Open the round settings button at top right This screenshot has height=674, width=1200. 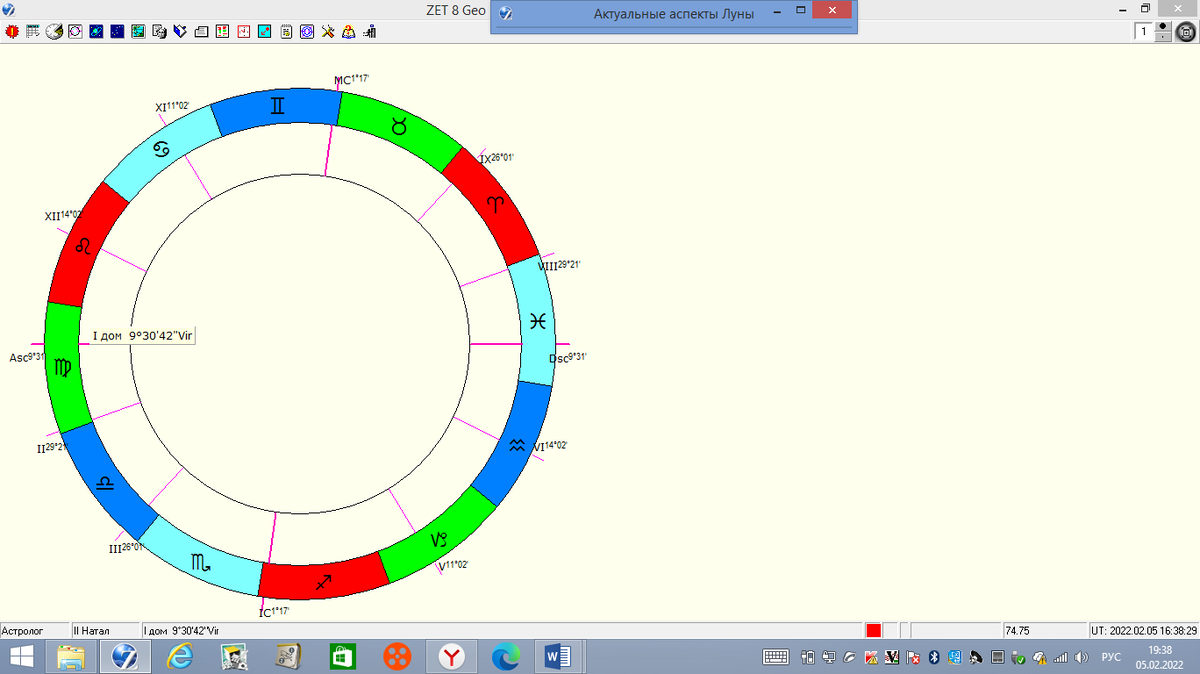click(x=1186, y=32)
